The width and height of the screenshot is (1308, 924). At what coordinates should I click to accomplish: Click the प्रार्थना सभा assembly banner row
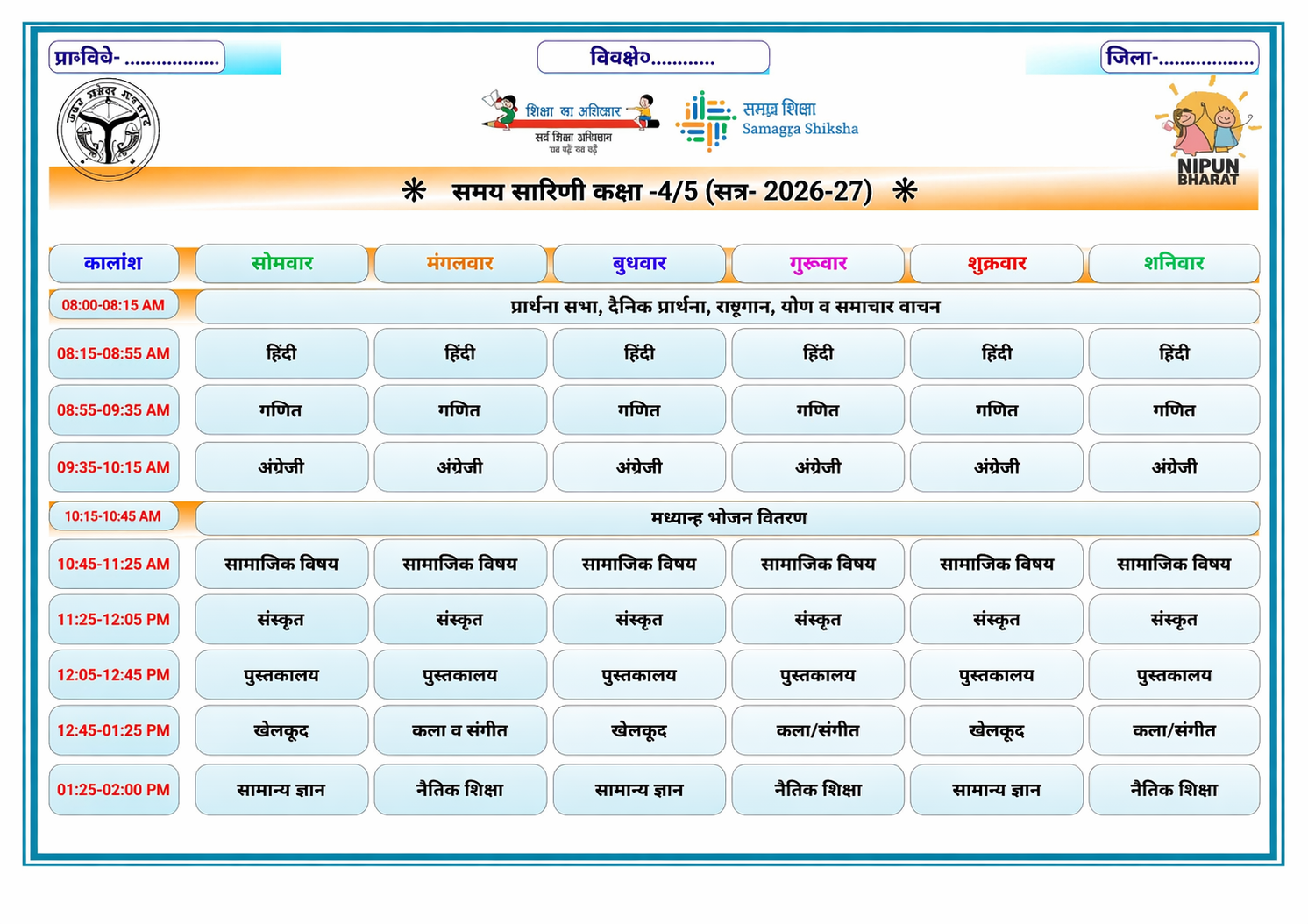726,307
